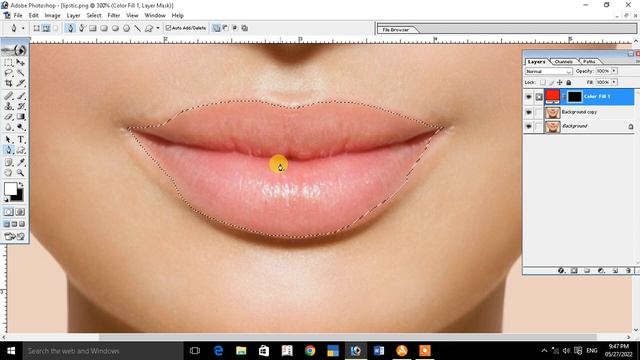Select the Custom Shape tool in toolbox
Screen dimensions: 640x360
[x=20, y=150]
